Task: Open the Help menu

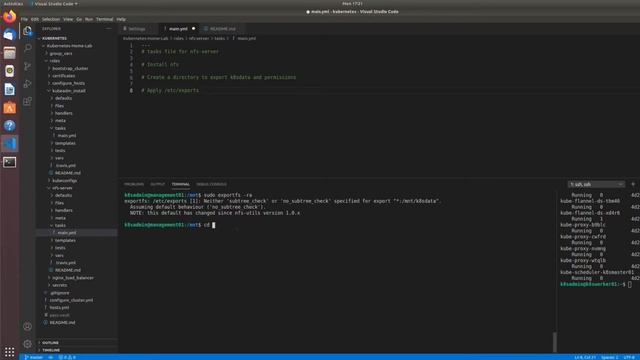Action: pos(121,19)
